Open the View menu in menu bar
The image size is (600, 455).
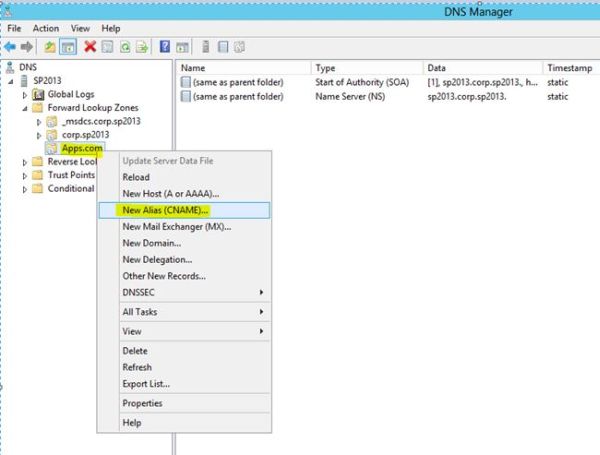[80, 28]
